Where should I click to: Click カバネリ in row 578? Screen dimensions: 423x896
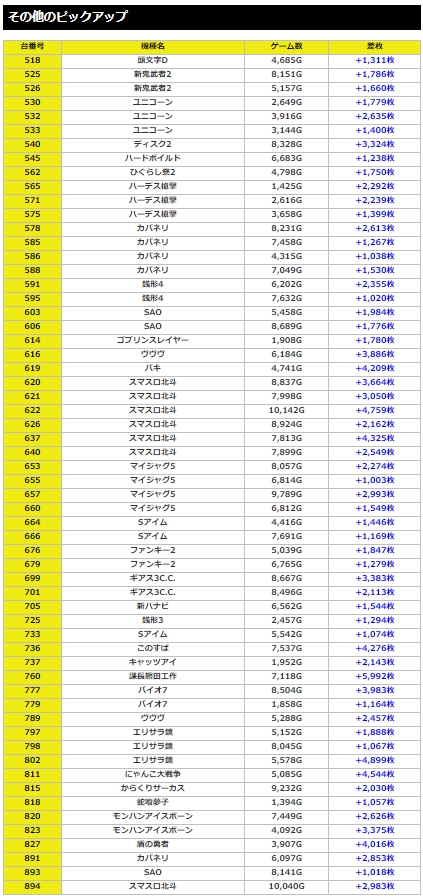[153, 228]
